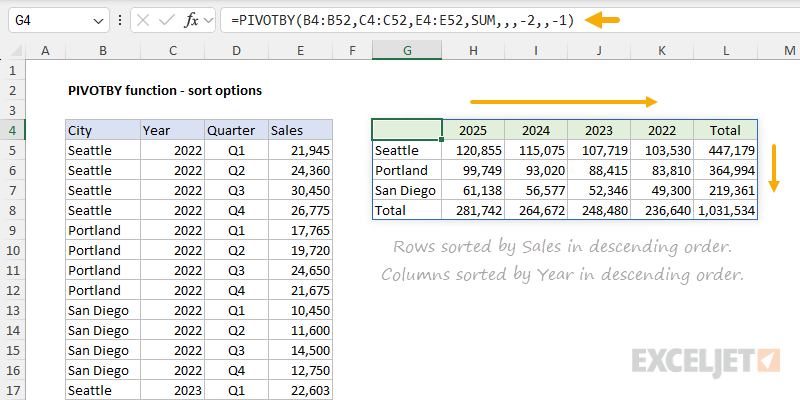Screen dimensions: 800x400
Task: Click the formula bar PIVOTBY formula text
Action: pos(403,20)
